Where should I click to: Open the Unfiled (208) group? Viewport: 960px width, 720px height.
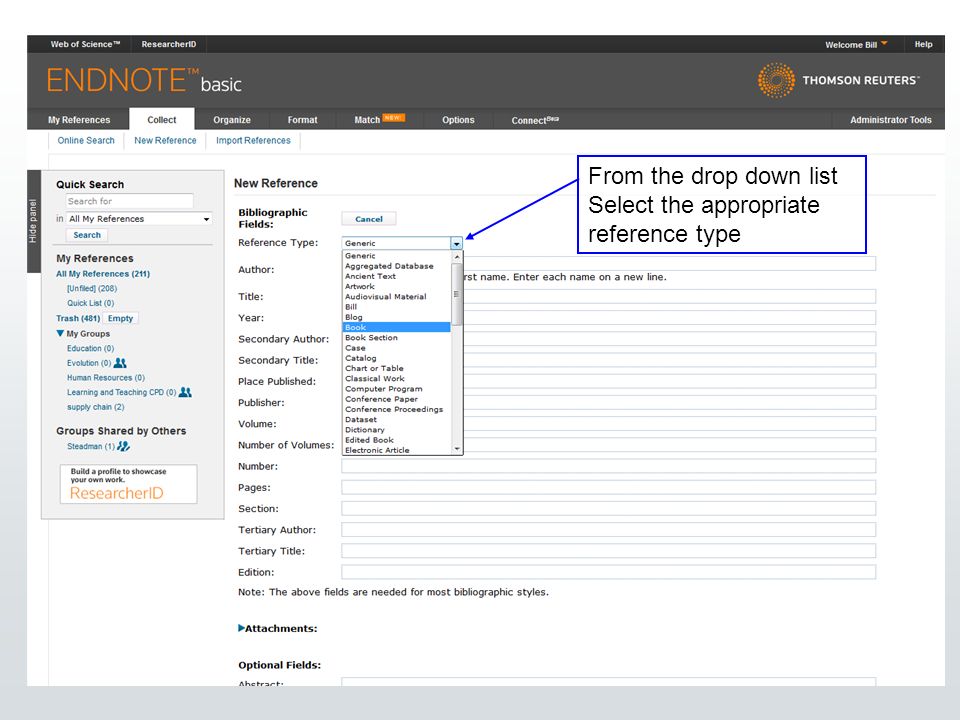coord(92,288)
